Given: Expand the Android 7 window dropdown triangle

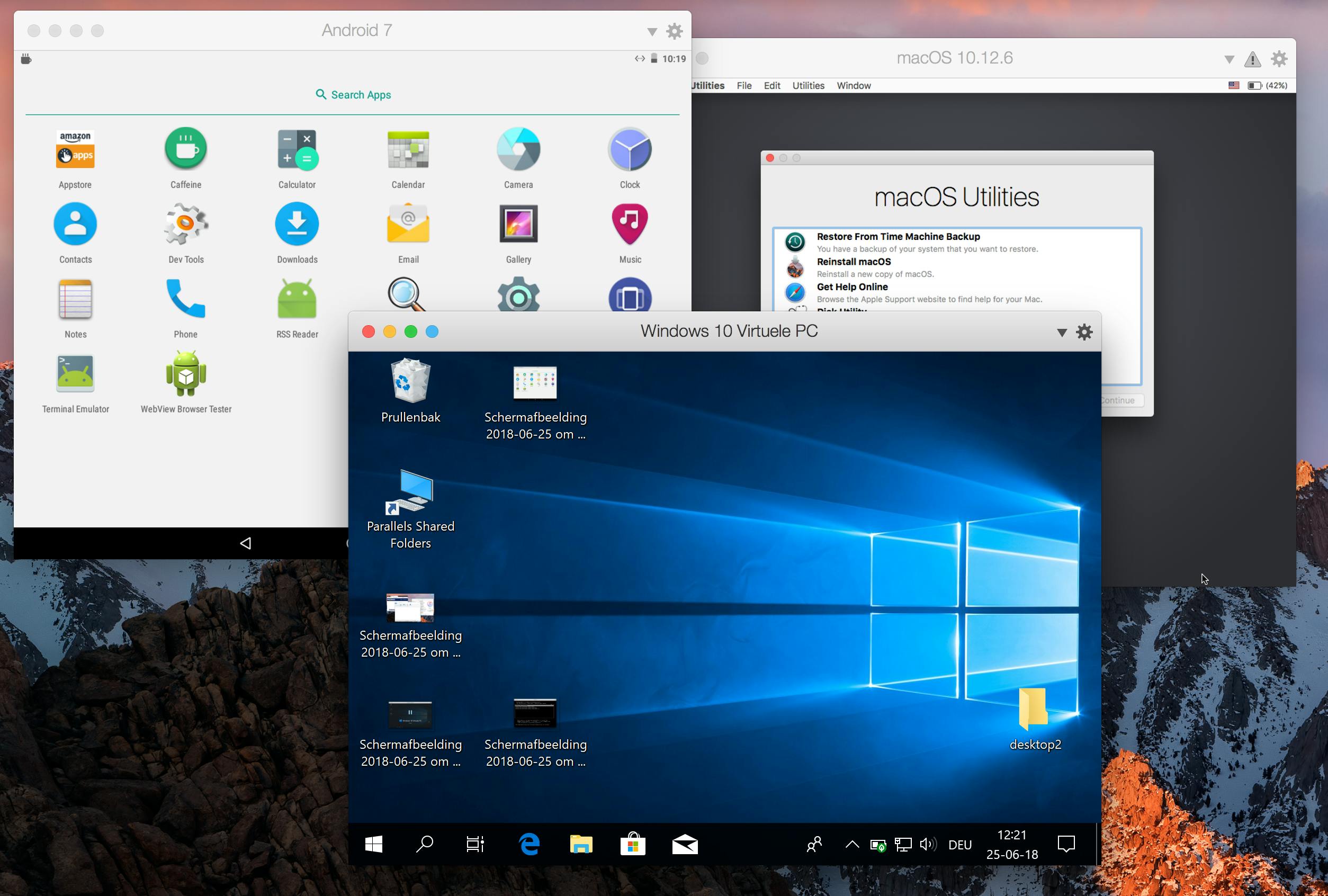Looking at the screenshot, I should click(x=651, y=31).
